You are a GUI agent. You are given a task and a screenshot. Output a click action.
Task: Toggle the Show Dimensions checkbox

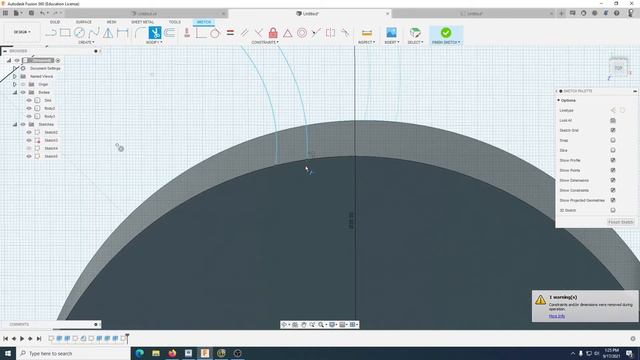tap(613, 180)
